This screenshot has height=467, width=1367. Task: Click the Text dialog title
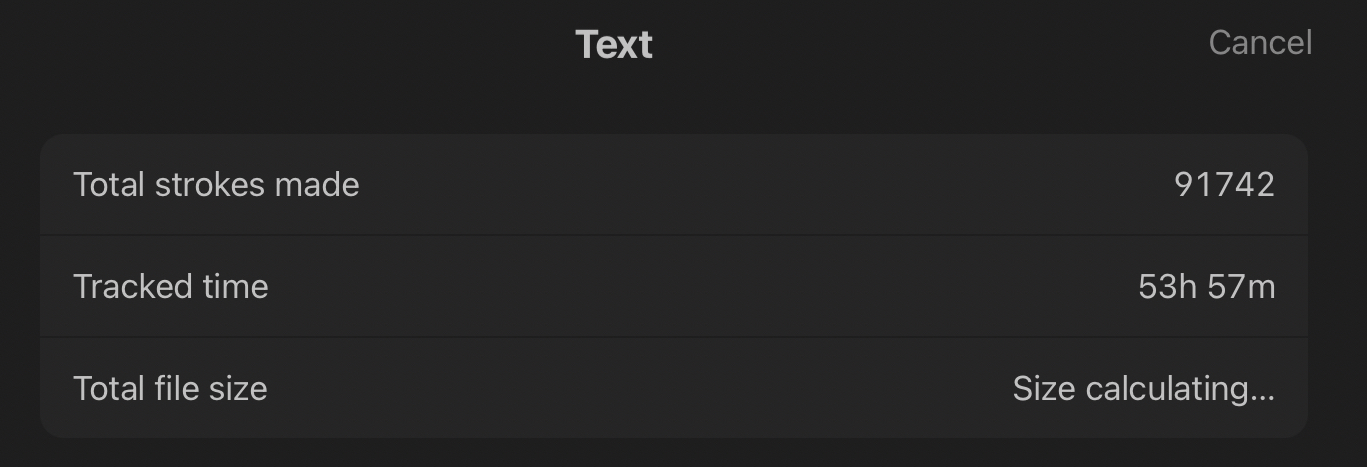click(614, 44)
